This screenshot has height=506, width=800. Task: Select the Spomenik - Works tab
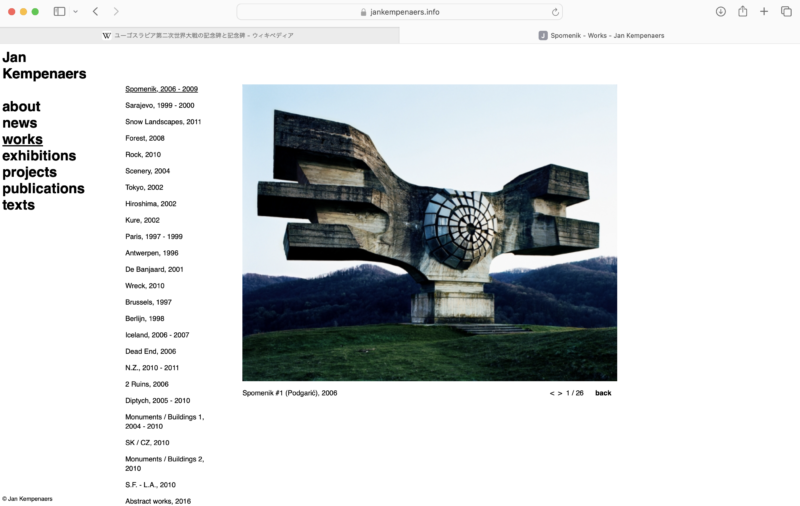pos(600,35)
